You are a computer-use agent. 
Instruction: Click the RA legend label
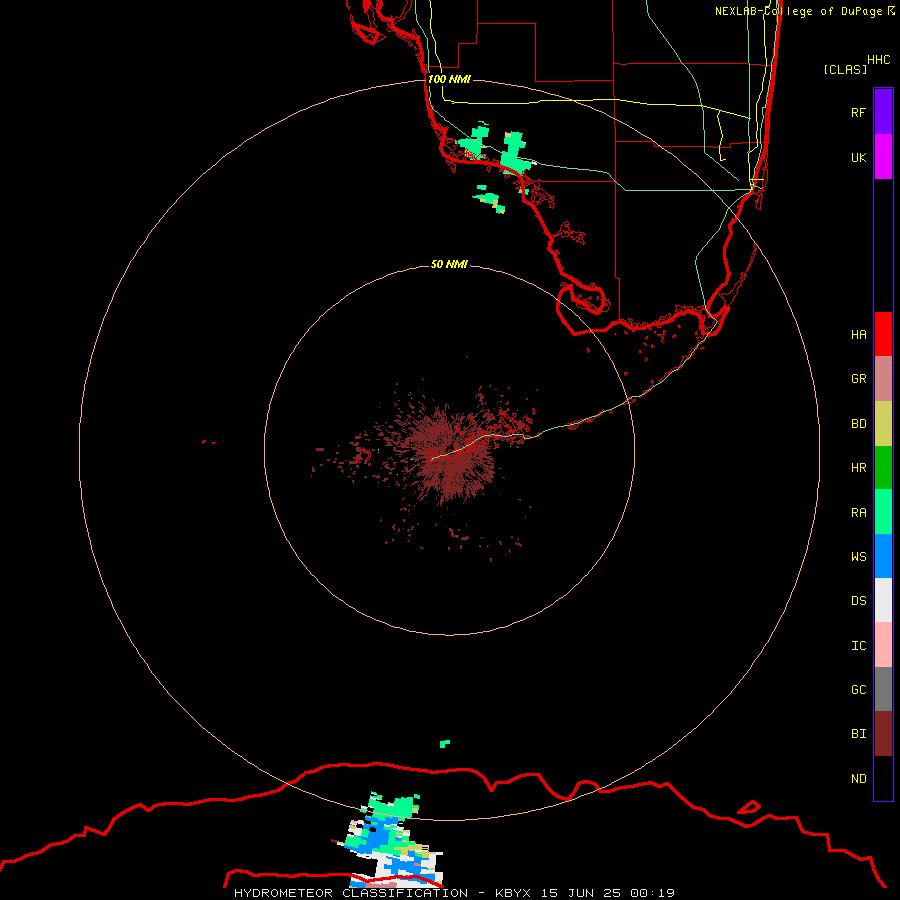point(858,513)
